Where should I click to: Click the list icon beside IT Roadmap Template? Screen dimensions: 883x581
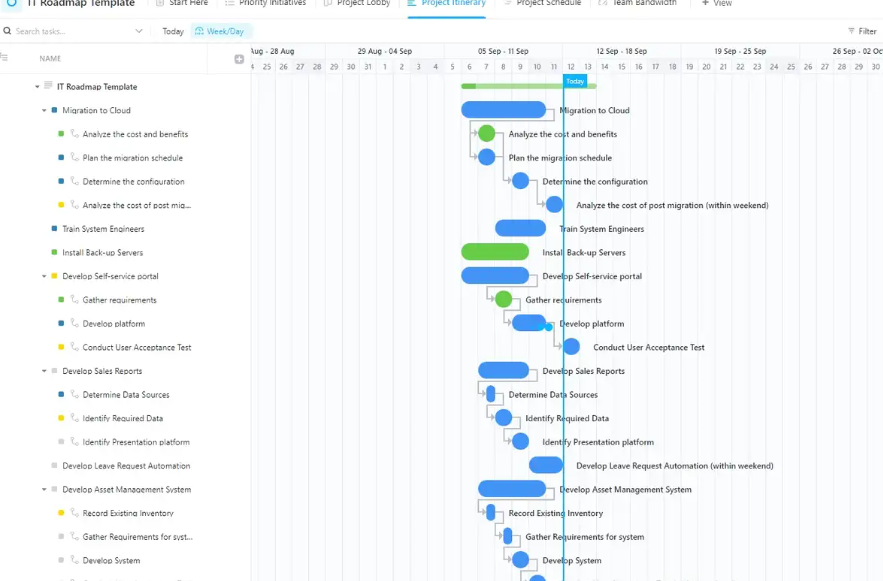point(48,86)
